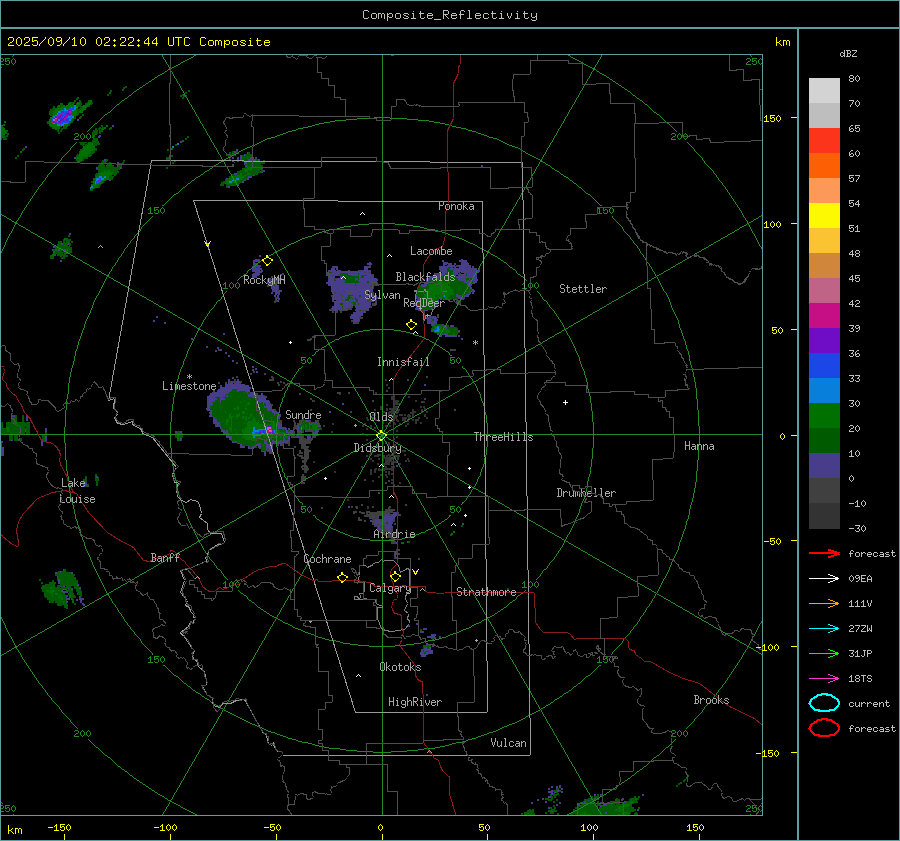Click the yellow swatch in dBZ scale
Image resolution: width=900 pixels, height=841 pixels.
pyautogui.click(x=824, y=216)
